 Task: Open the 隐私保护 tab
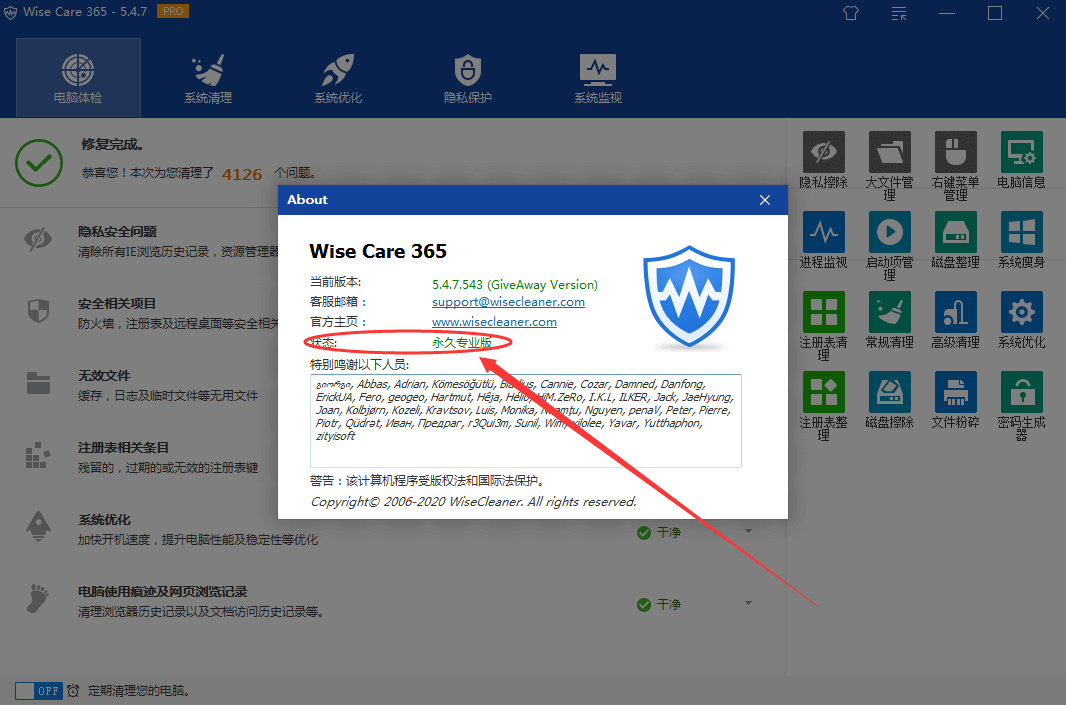[x=468, y=78]
